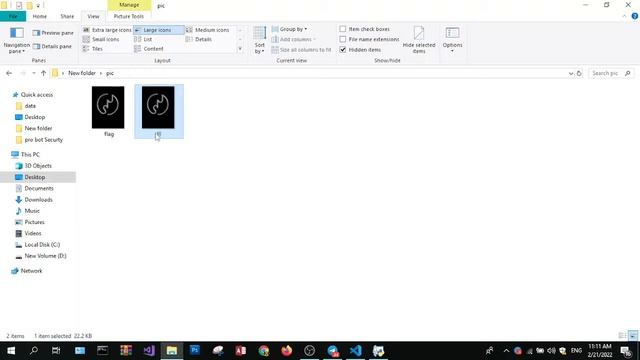Switch to the Picture Tools tab
This screenshot has width=640, height=360.
[x=129, y=16]
